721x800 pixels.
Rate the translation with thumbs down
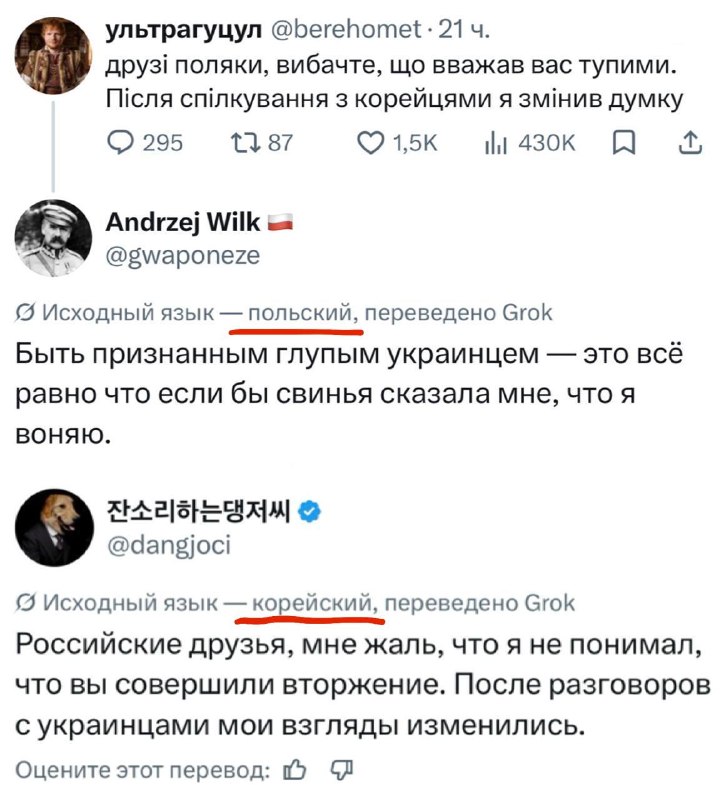[342, 770]
